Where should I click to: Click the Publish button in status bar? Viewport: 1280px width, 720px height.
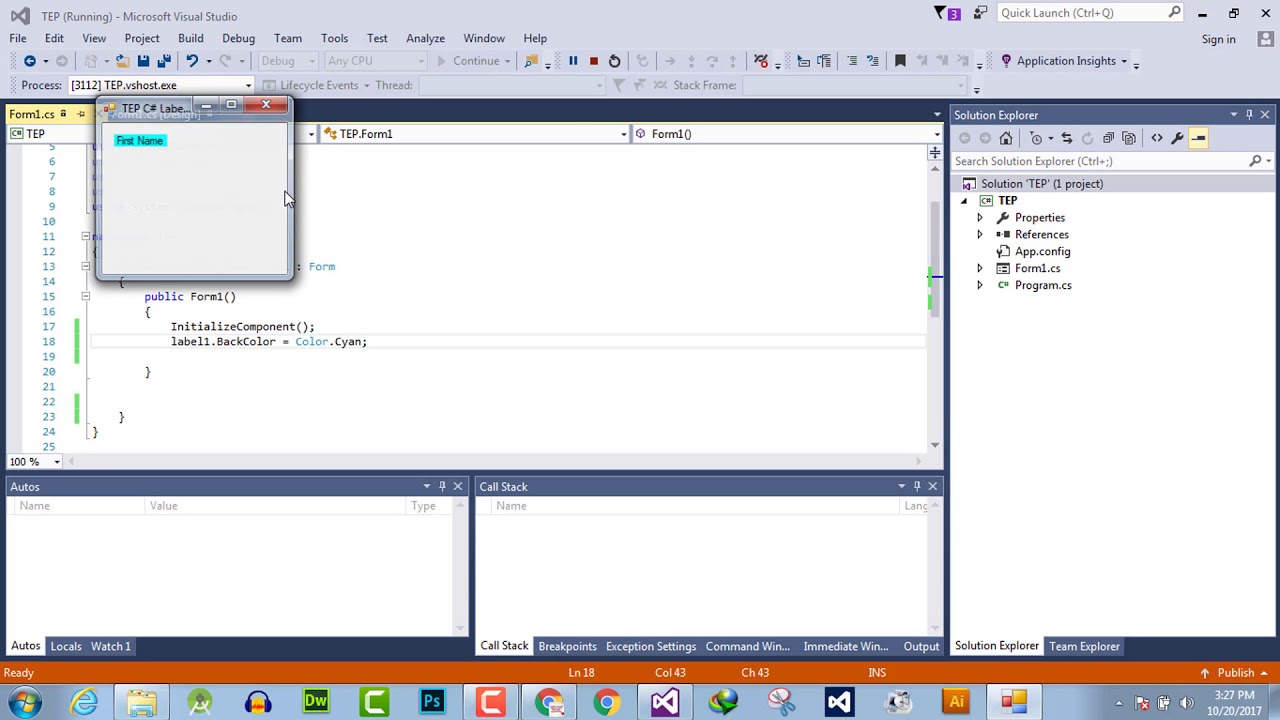pos(1236,673)
